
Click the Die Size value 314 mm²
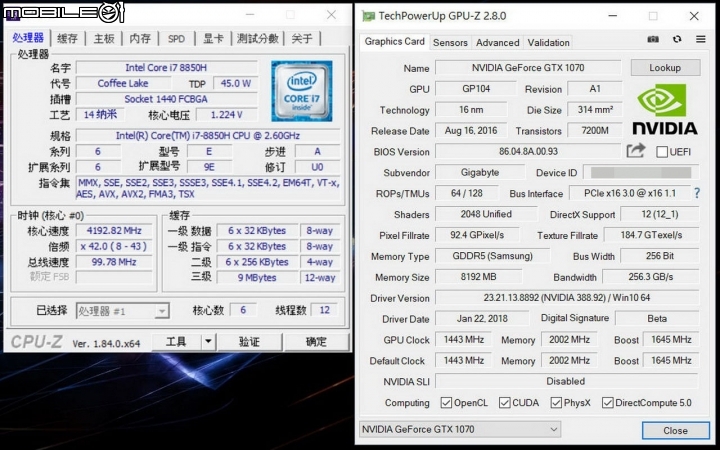coord(595,109)
